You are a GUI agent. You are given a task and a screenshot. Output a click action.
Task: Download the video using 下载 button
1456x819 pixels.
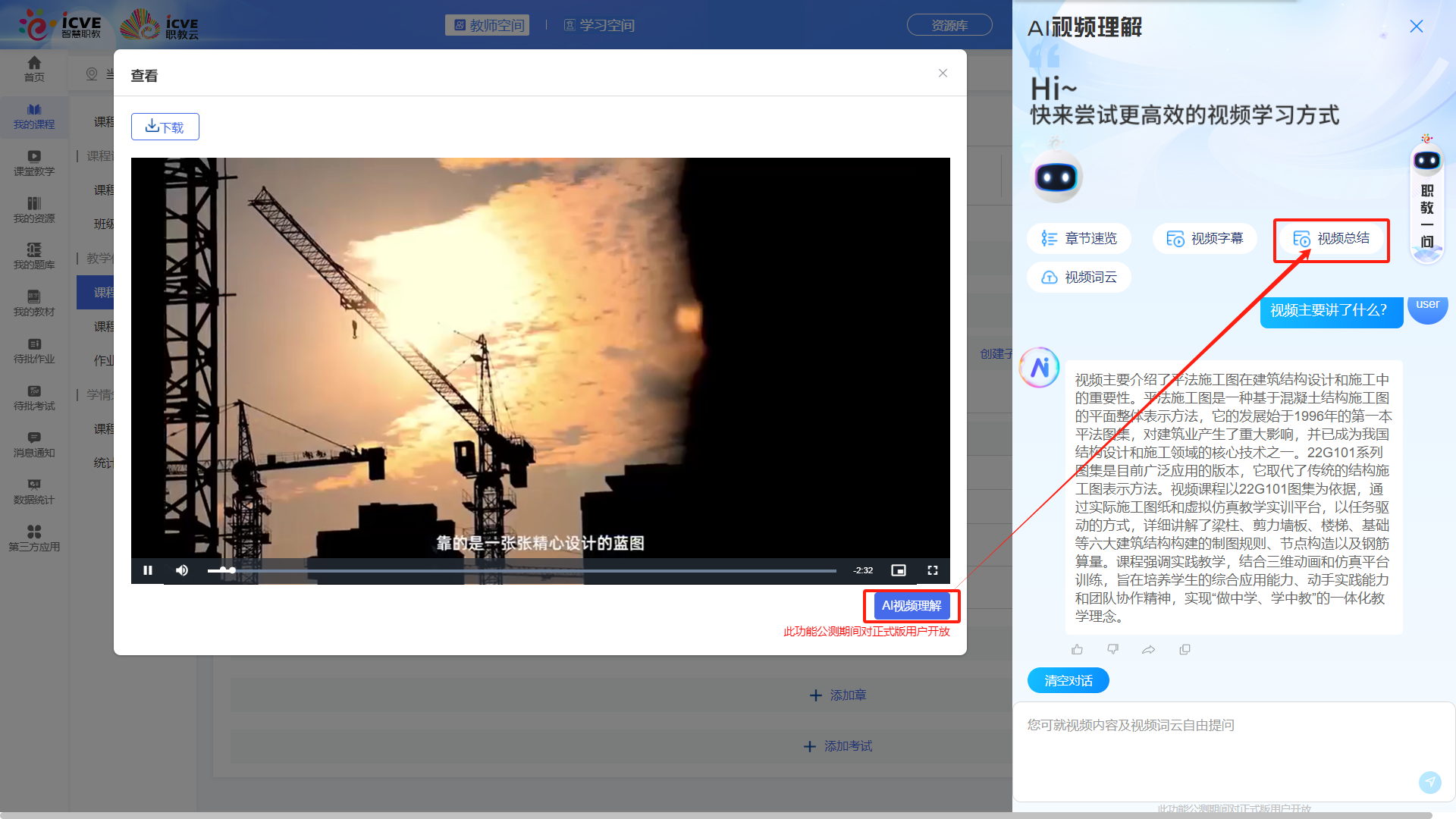165,127
